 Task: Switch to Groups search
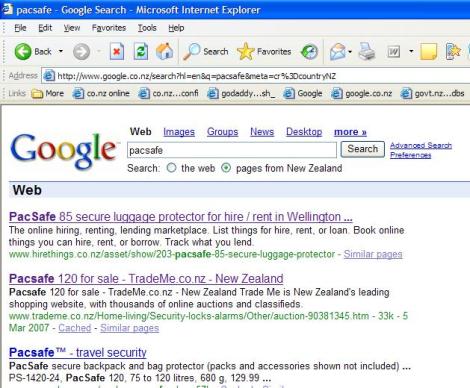point(223,132)
